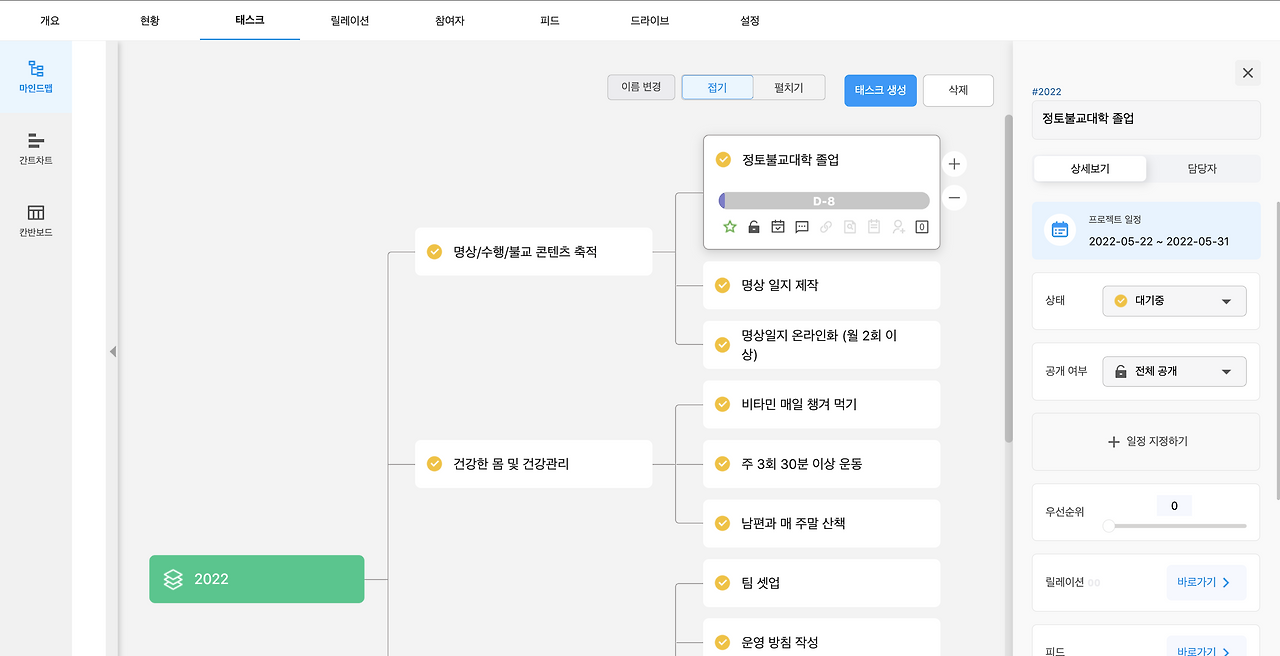Collapse the left panel with the triangle arrow
The image size is (1280, 656).
[x=112, y=351]
